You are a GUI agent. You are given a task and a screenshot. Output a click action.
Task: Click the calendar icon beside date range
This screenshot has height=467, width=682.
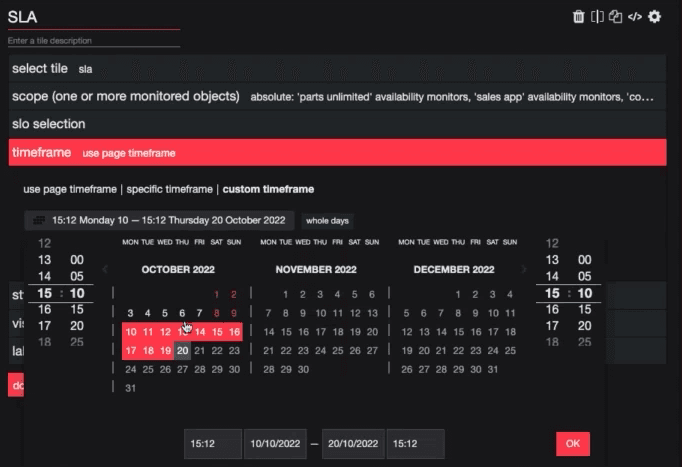[38, 221]
